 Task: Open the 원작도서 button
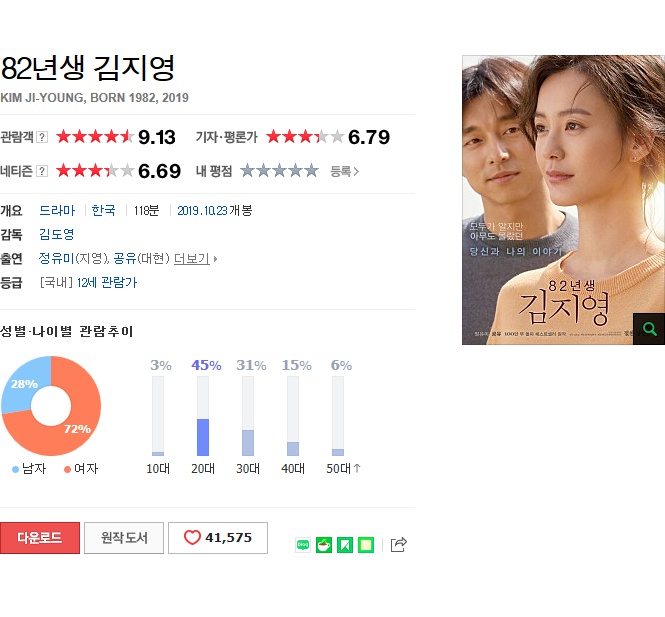[x=124, y=538]
